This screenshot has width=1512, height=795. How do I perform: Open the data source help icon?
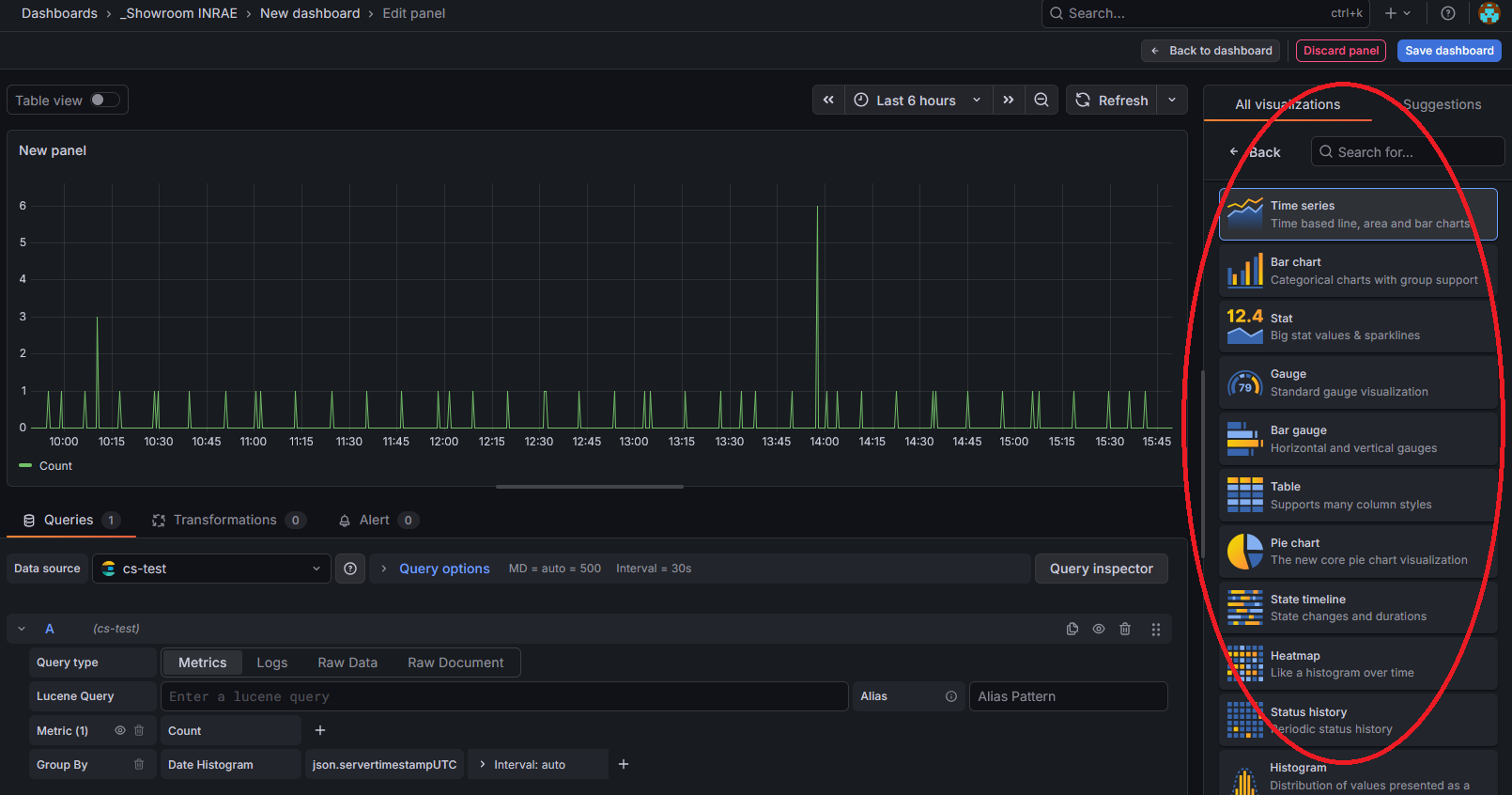pyautogui.click(x=350, y=569)
